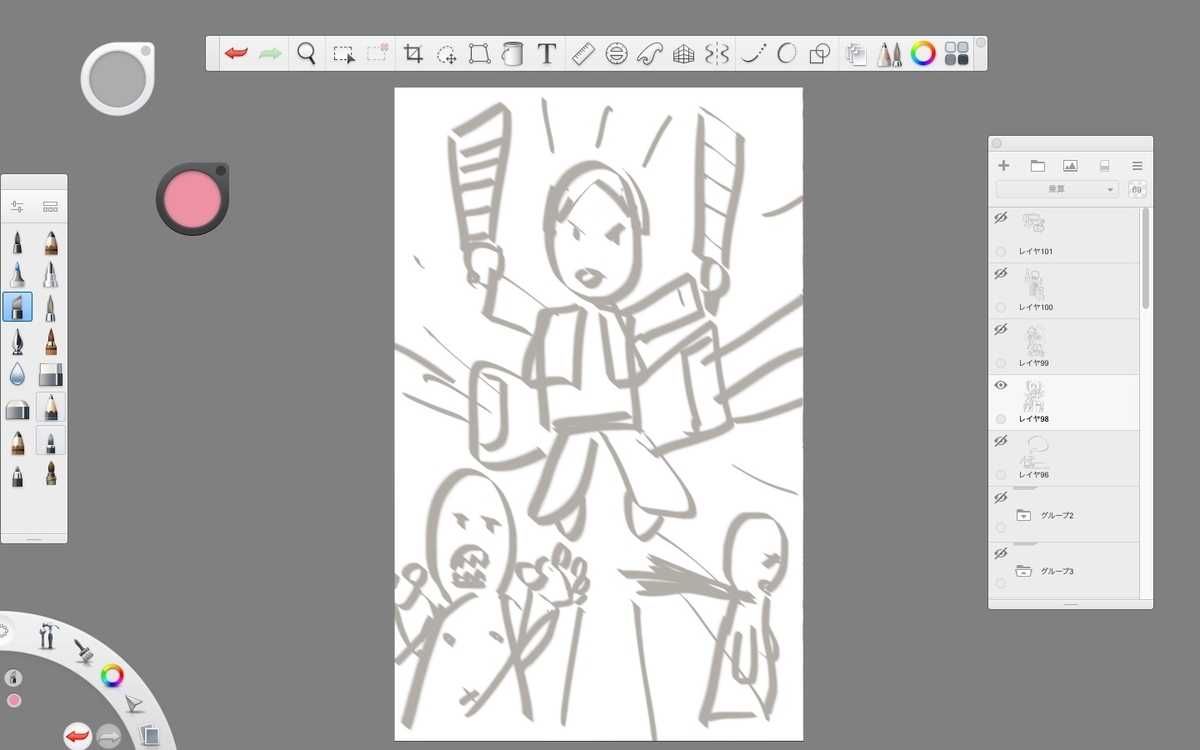Expand the グループ2 folder
The image size is (1200, 750).
click(1023, 515)
